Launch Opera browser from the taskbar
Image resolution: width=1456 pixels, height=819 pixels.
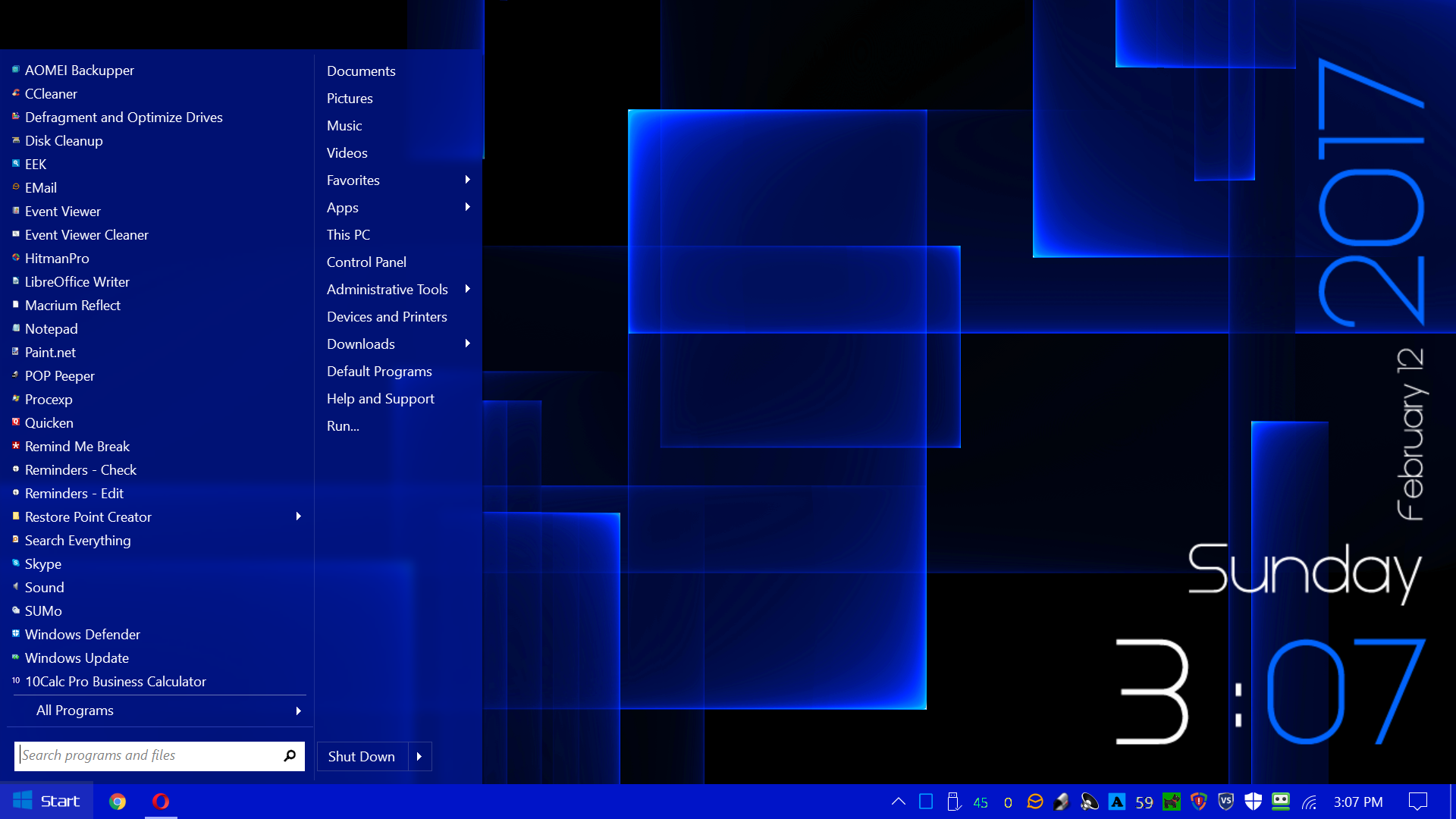tap(161, 802)
